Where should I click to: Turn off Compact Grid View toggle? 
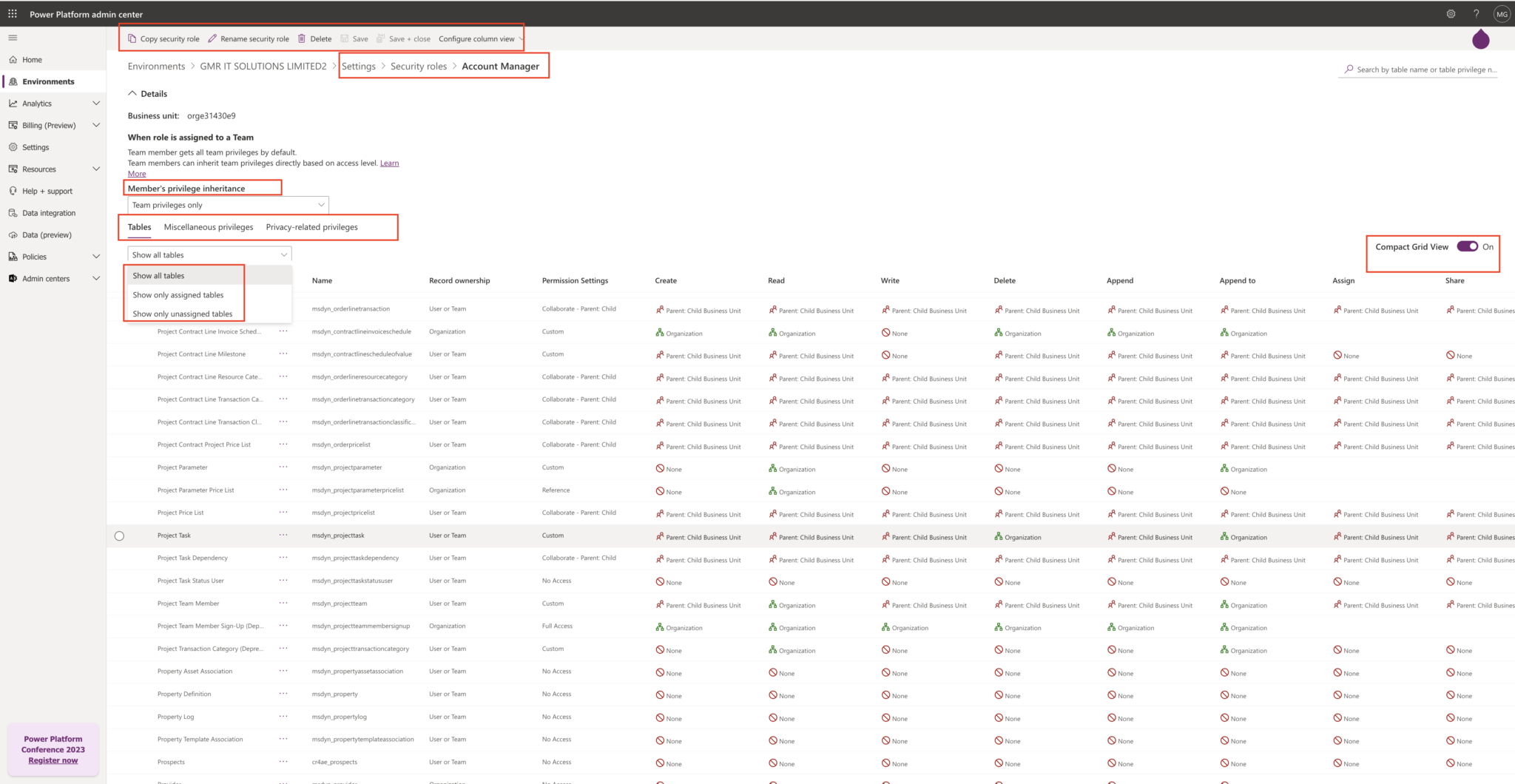point(1468,246)
